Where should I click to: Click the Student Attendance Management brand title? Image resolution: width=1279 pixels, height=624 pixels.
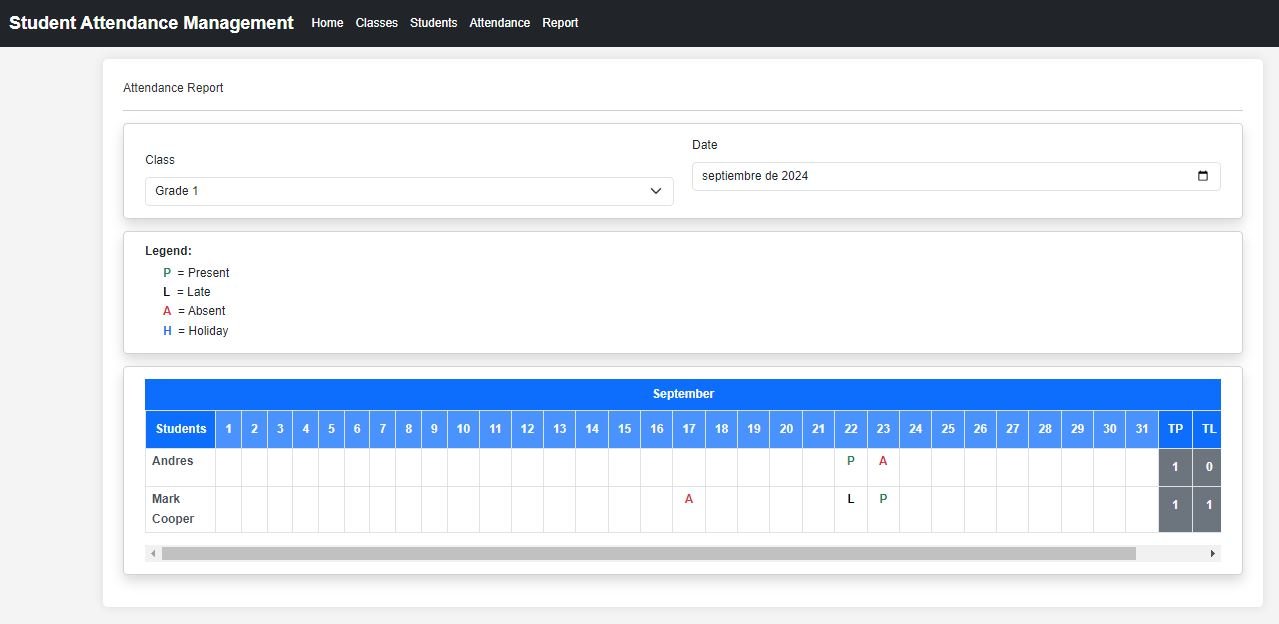[x=151, y=23]
